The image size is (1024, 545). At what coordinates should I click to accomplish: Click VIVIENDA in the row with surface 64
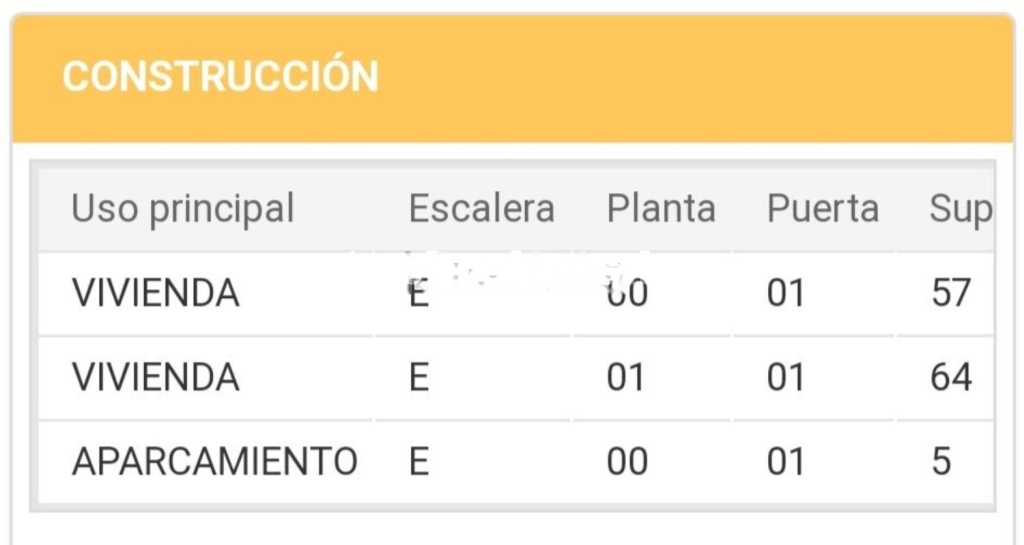pos(155,377)
